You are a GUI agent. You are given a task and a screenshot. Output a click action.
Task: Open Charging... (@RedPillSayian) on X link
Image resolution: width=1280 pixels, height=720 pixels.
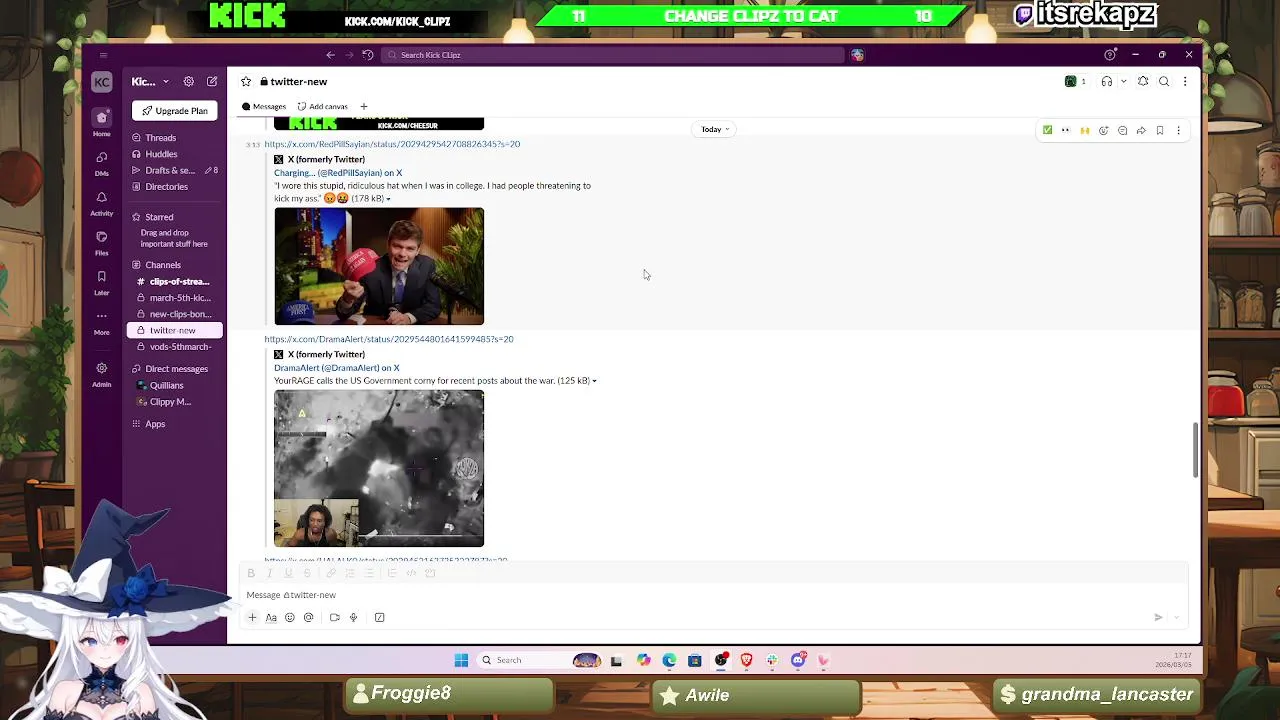pos(338,173)
